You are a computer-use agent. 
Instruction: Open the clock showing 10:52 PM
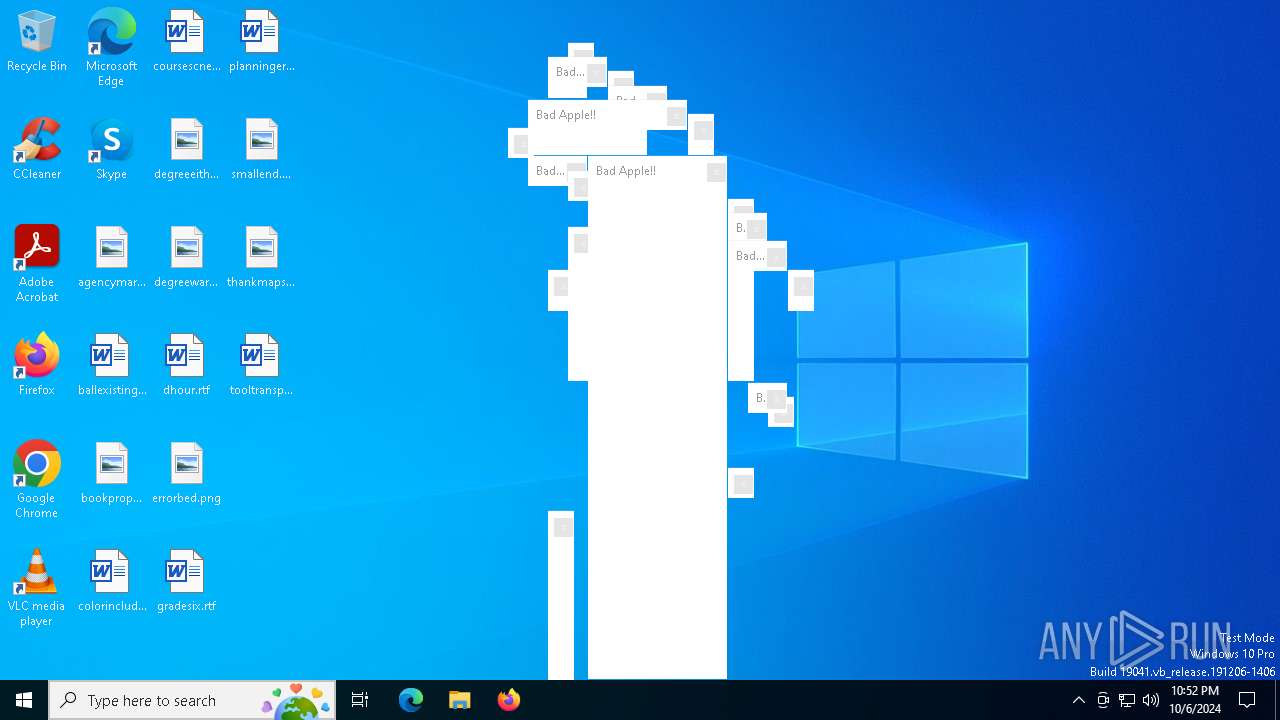click(1195, 700)
